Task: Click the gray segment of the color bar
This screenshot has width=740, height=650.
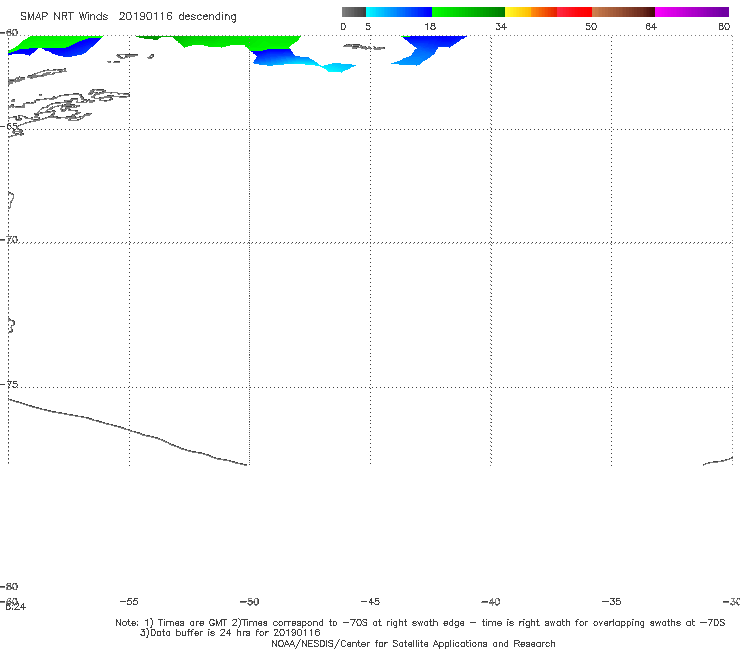Action: (354, 12)
